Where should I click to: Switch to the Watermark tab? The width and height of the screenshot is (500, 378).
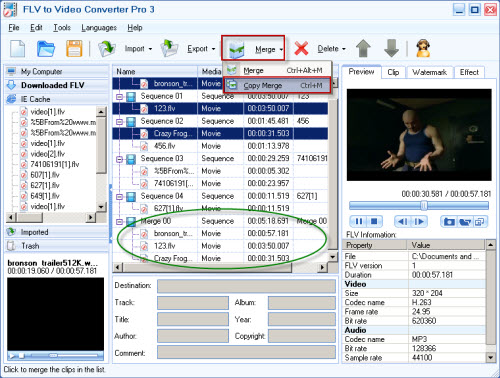click(429, 72)
